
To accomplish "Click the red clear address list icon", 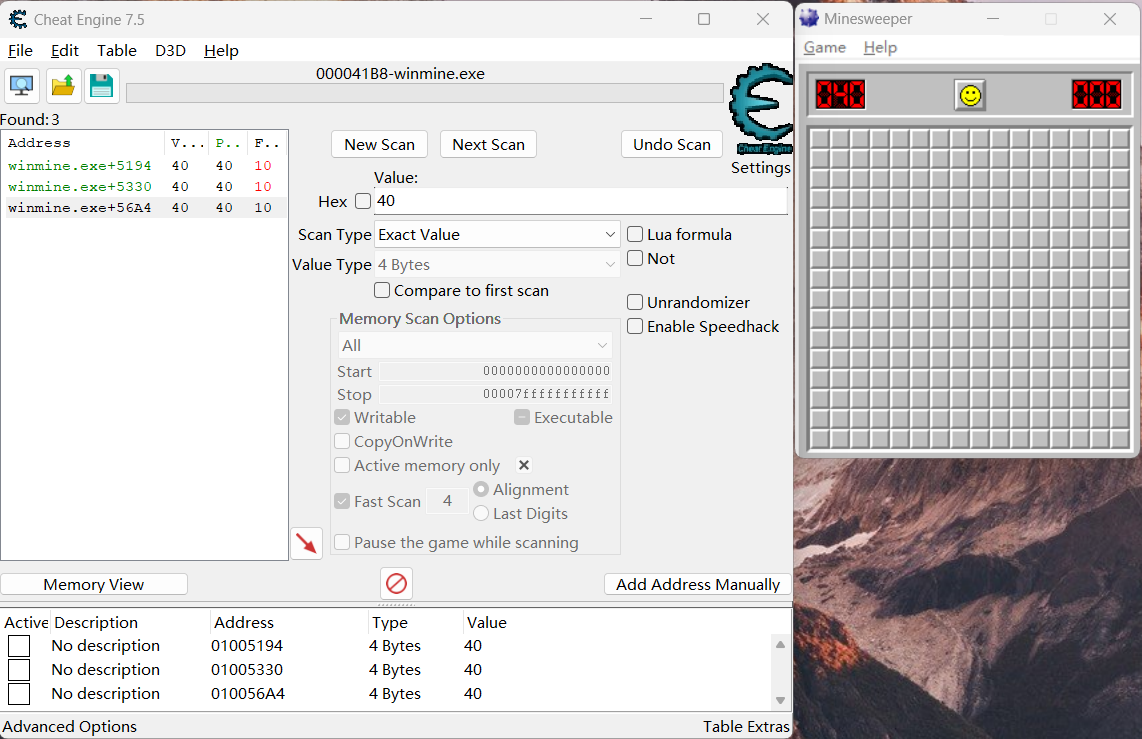I will pos(396,583).
